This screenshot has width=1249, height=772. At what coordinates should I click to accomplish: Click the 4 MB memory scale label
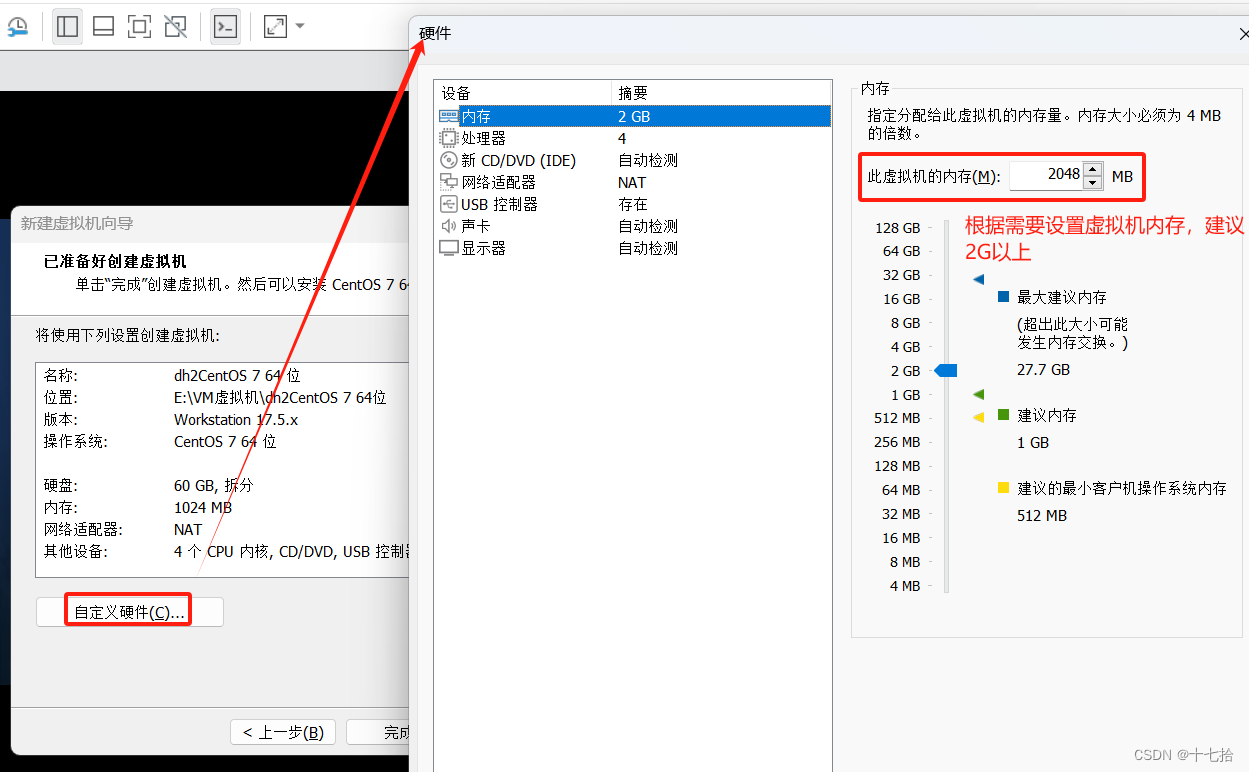point(905,586)
